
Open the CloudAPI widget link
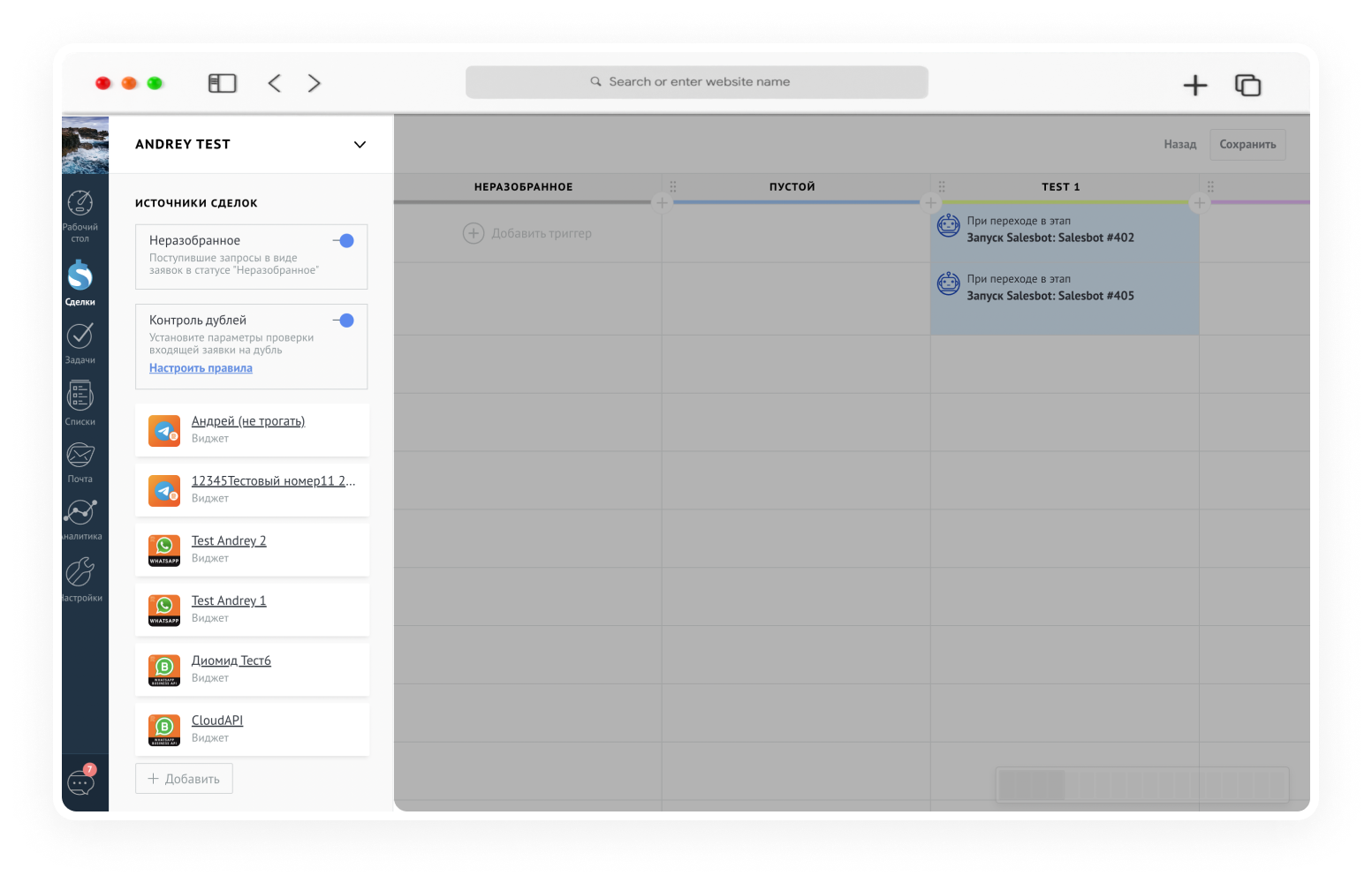tap(217, 721)
